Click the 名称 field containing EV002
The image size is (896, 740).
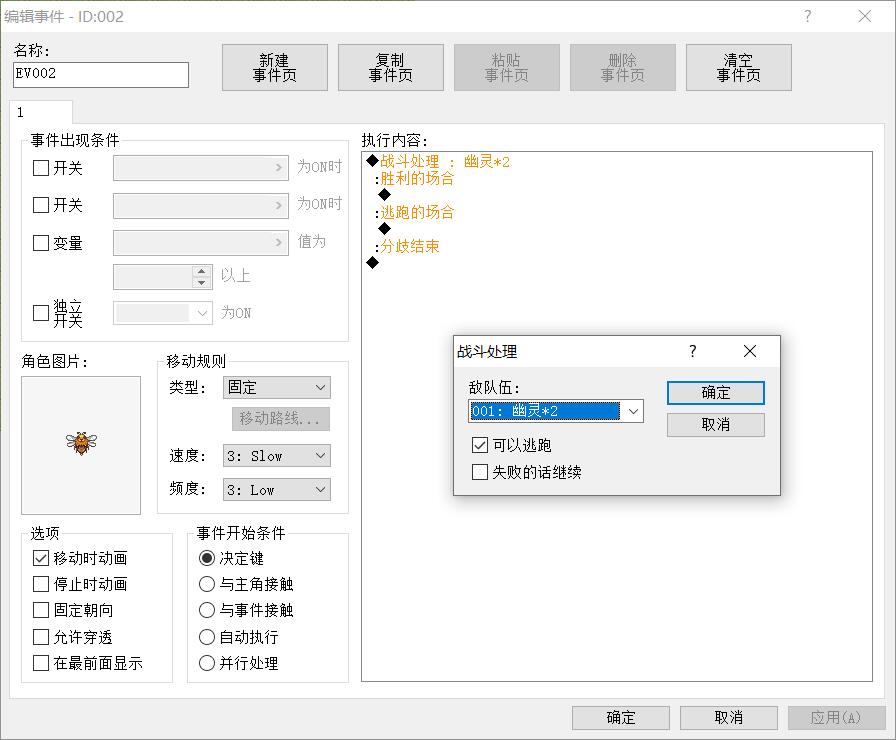pyautogui.click(x=101, y=75)
